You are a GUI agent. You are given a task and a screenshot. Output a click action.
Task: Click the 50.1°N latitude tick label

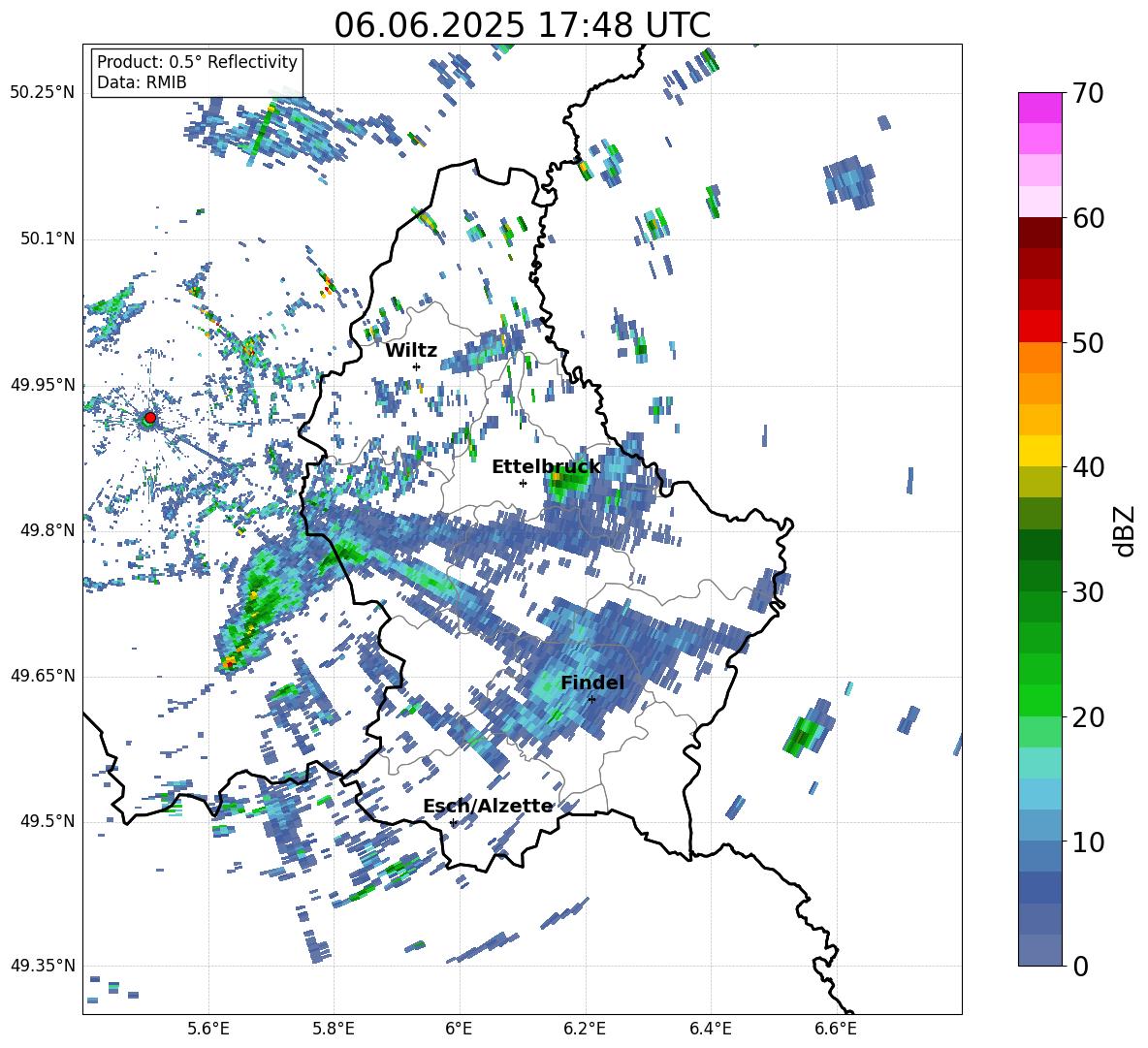(47, 239)
